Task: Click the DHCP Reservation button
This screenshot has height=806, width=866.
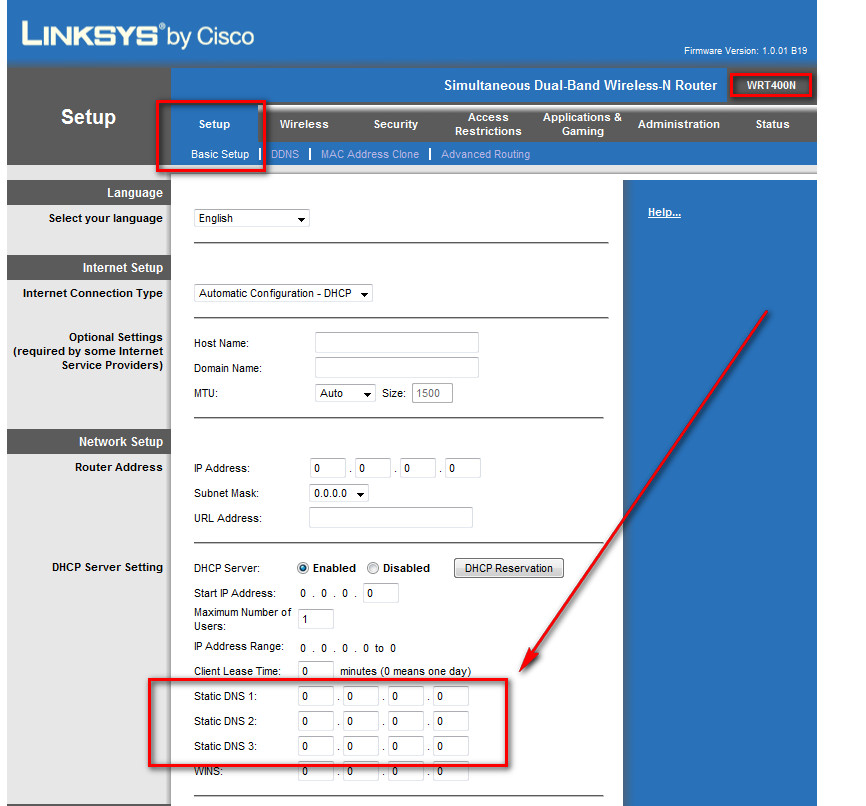Action: 508,567
